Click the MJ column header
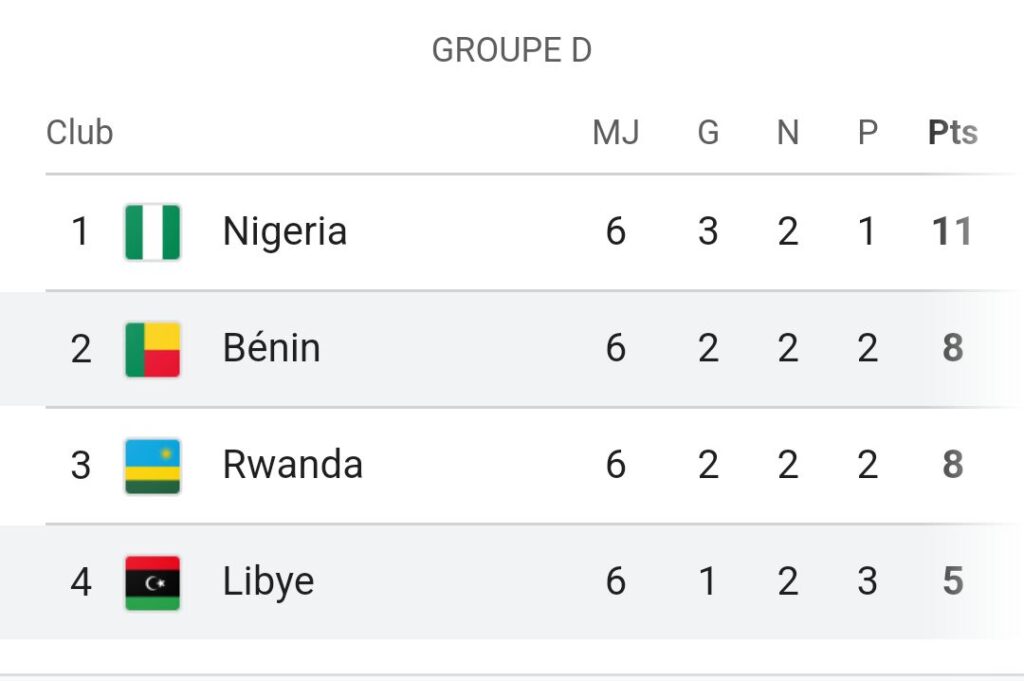 616,133
